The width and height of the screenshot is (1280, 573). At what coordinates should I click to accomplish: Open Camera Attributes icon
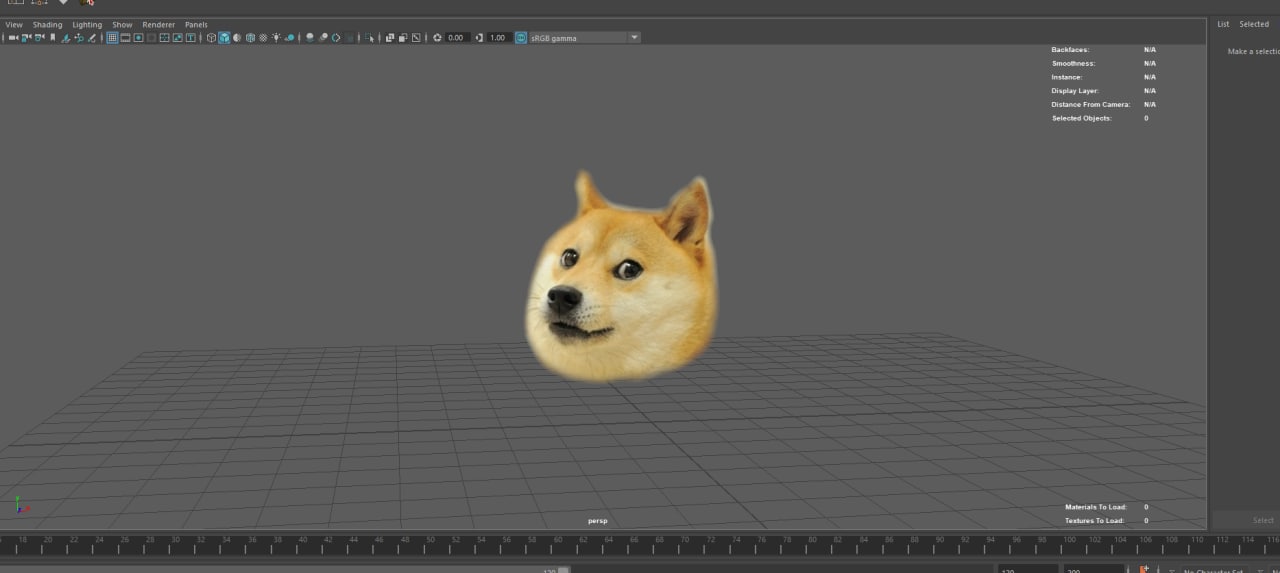(39, 37)
